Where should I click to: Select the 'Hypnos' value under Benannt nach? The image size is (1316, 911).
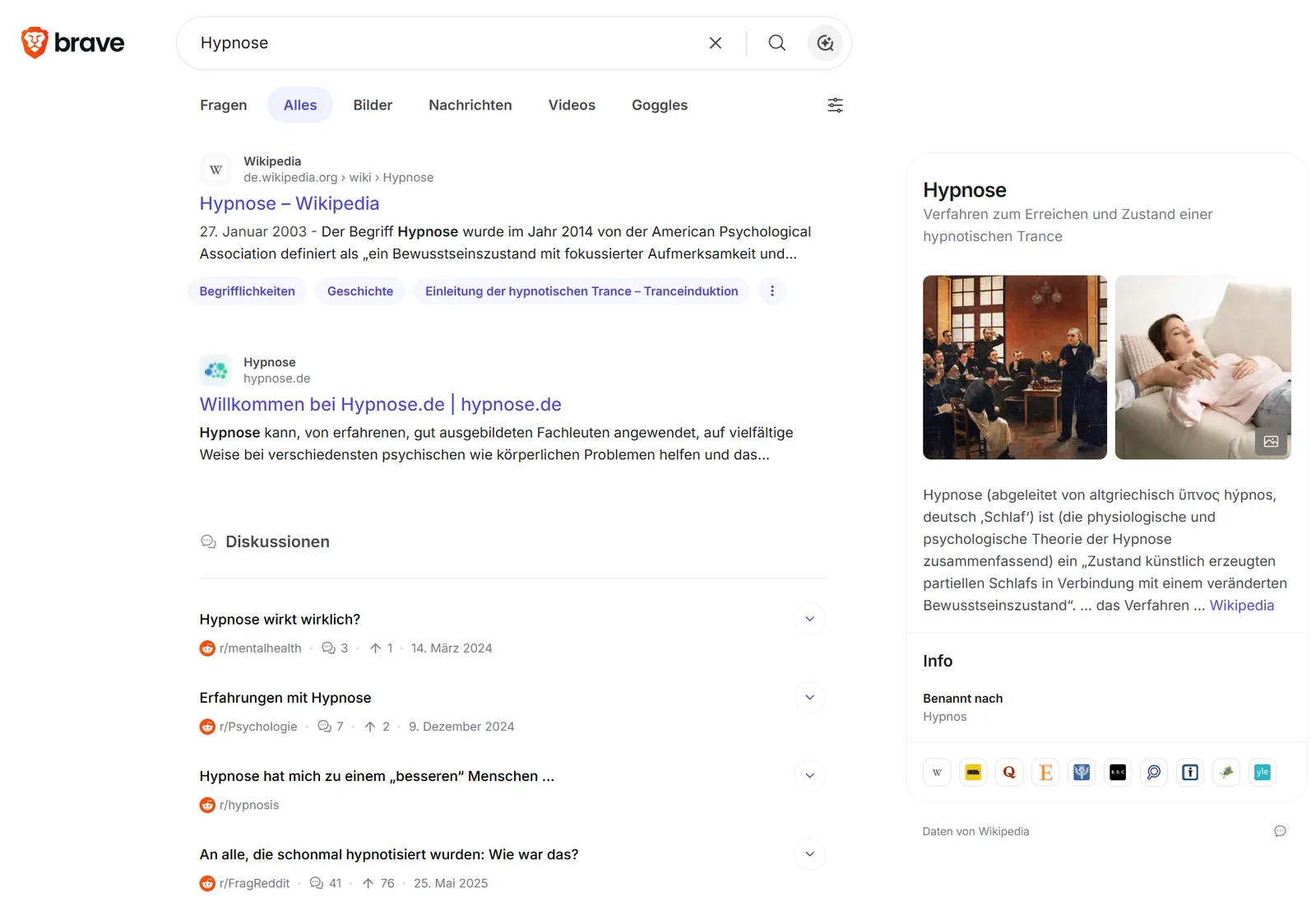(x=945, y=717)
